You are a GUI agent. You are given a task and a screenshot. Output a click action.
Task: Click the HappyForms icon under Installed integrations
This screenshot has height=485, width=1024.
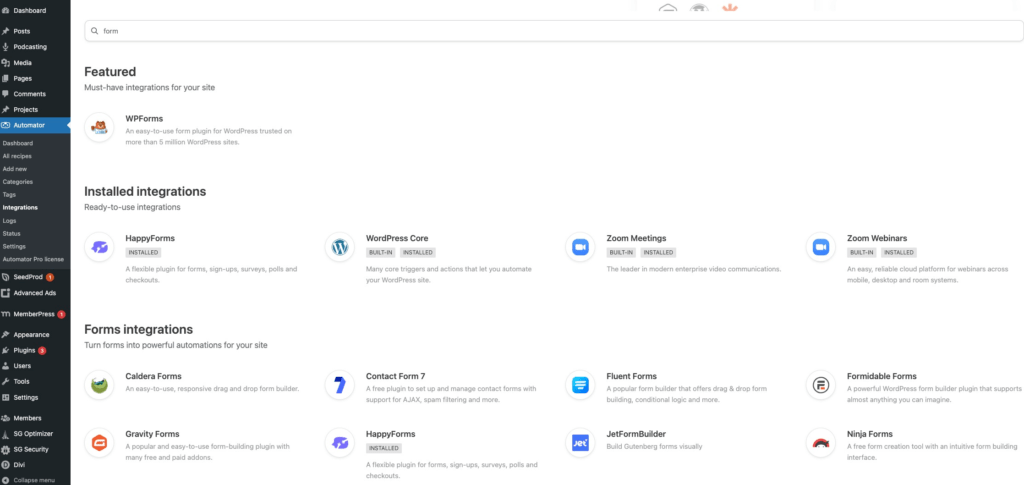point(99,247)
